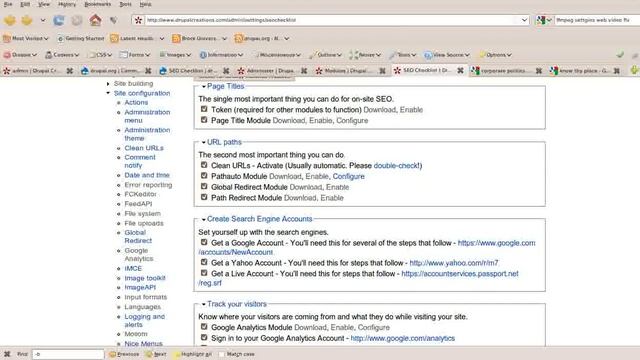This screenshot has width=640, height=360.
Task: Open the View menu
Action: coord(44,4)
